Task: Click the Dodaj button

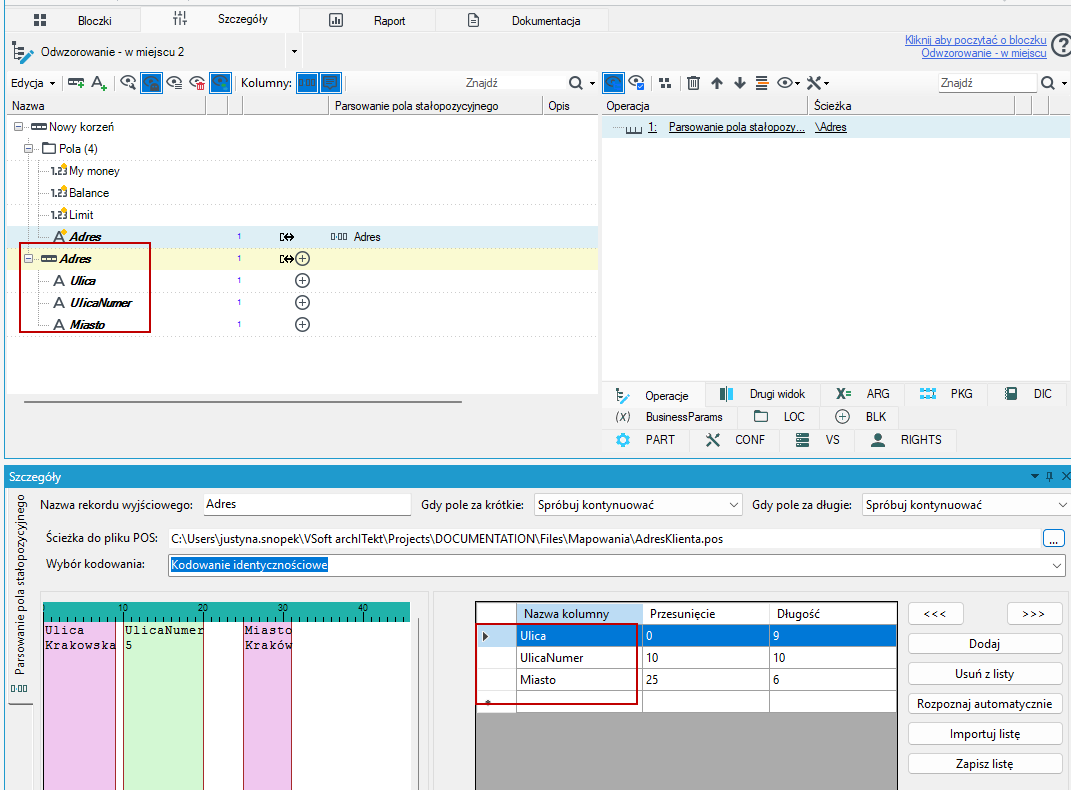Action: (984, 644)
